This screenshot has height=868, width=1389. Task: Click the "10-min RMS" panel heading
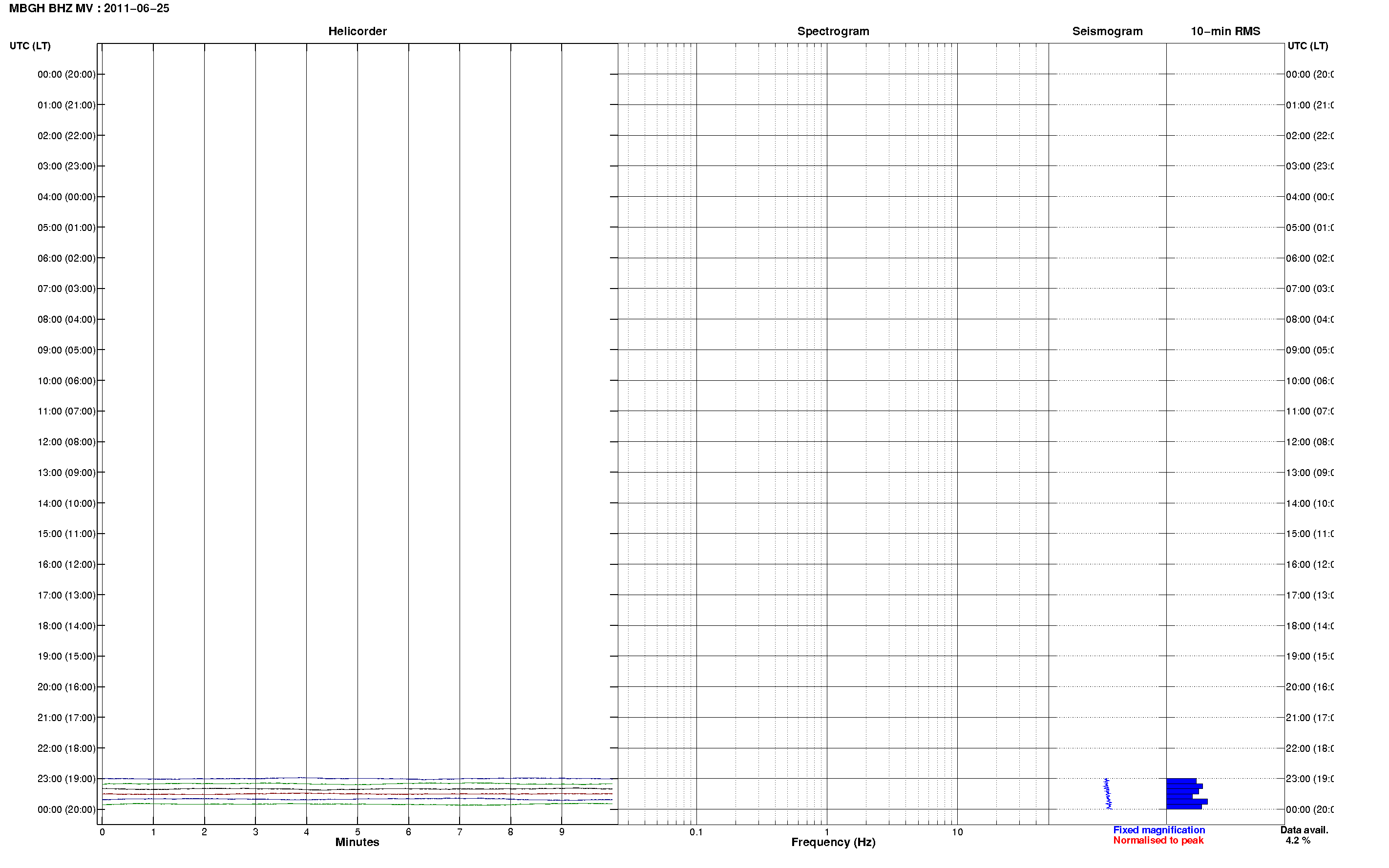1225,32
